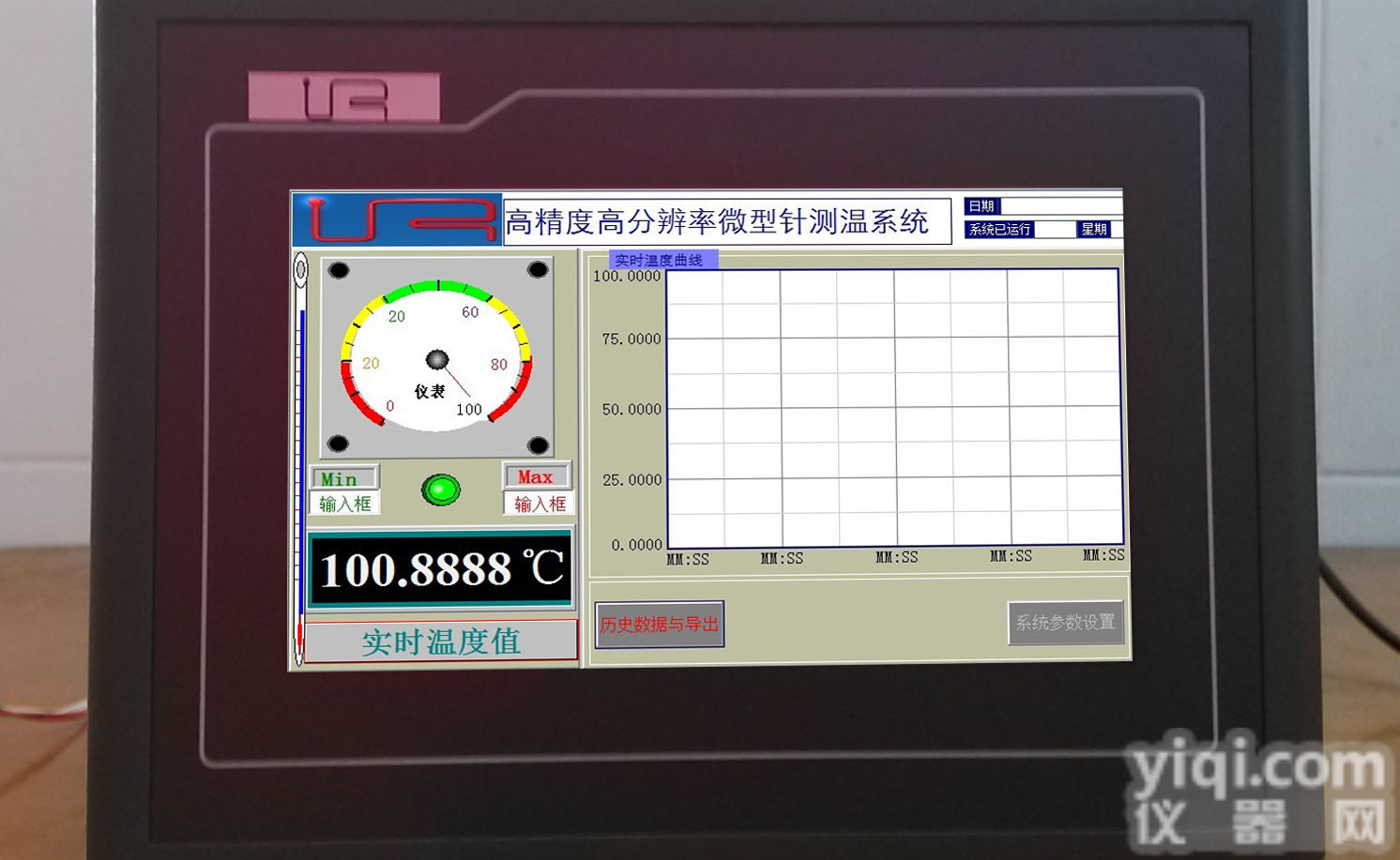This screenshot has height=860, width=1400.
Task: Click the bottom-right screw on the gauge
Action: [539, 445]
